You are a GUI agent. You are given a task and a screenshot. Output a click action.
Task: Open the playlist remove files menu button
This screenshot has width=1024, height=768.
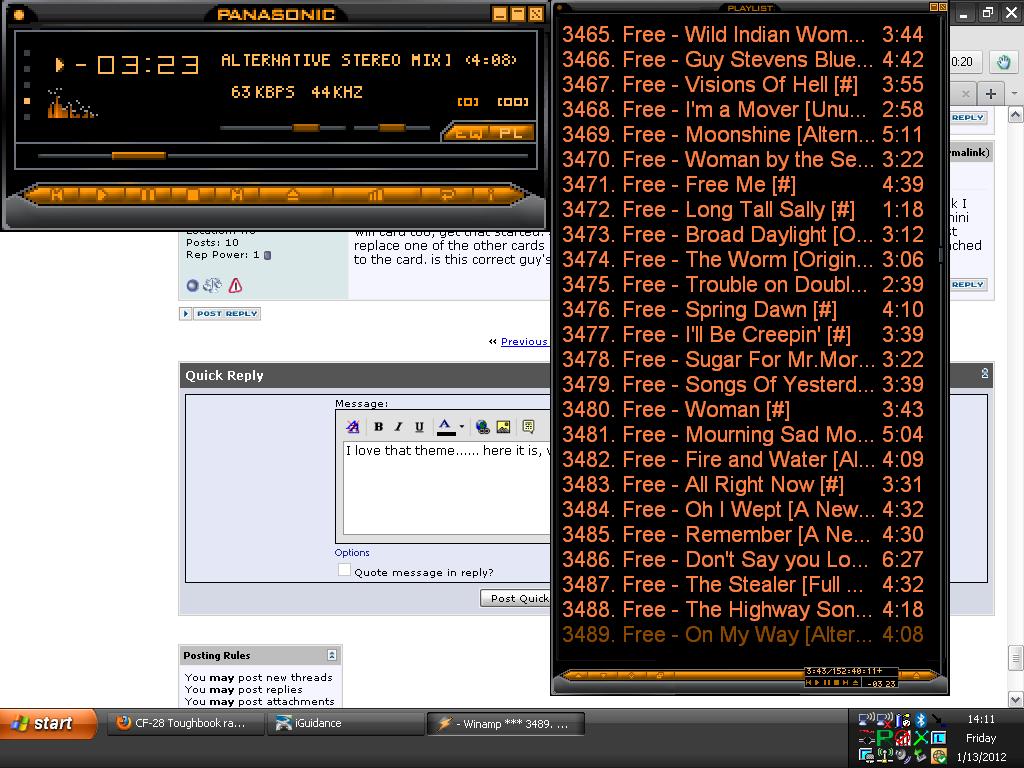(604, 675)
